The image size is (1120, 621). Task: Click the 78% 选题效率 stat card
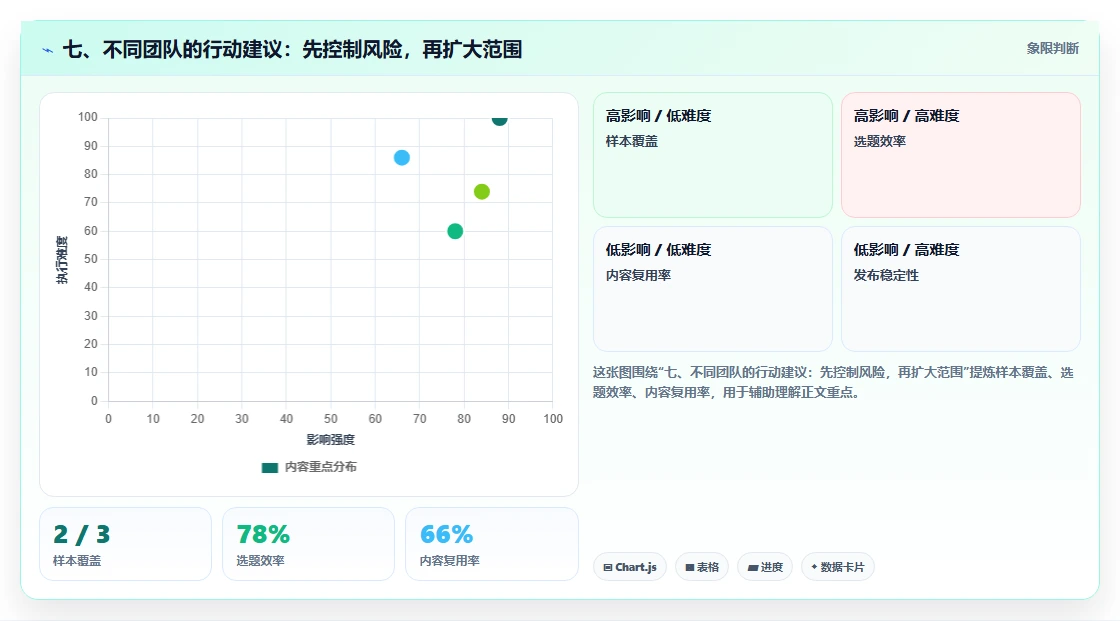coord(309,544)
